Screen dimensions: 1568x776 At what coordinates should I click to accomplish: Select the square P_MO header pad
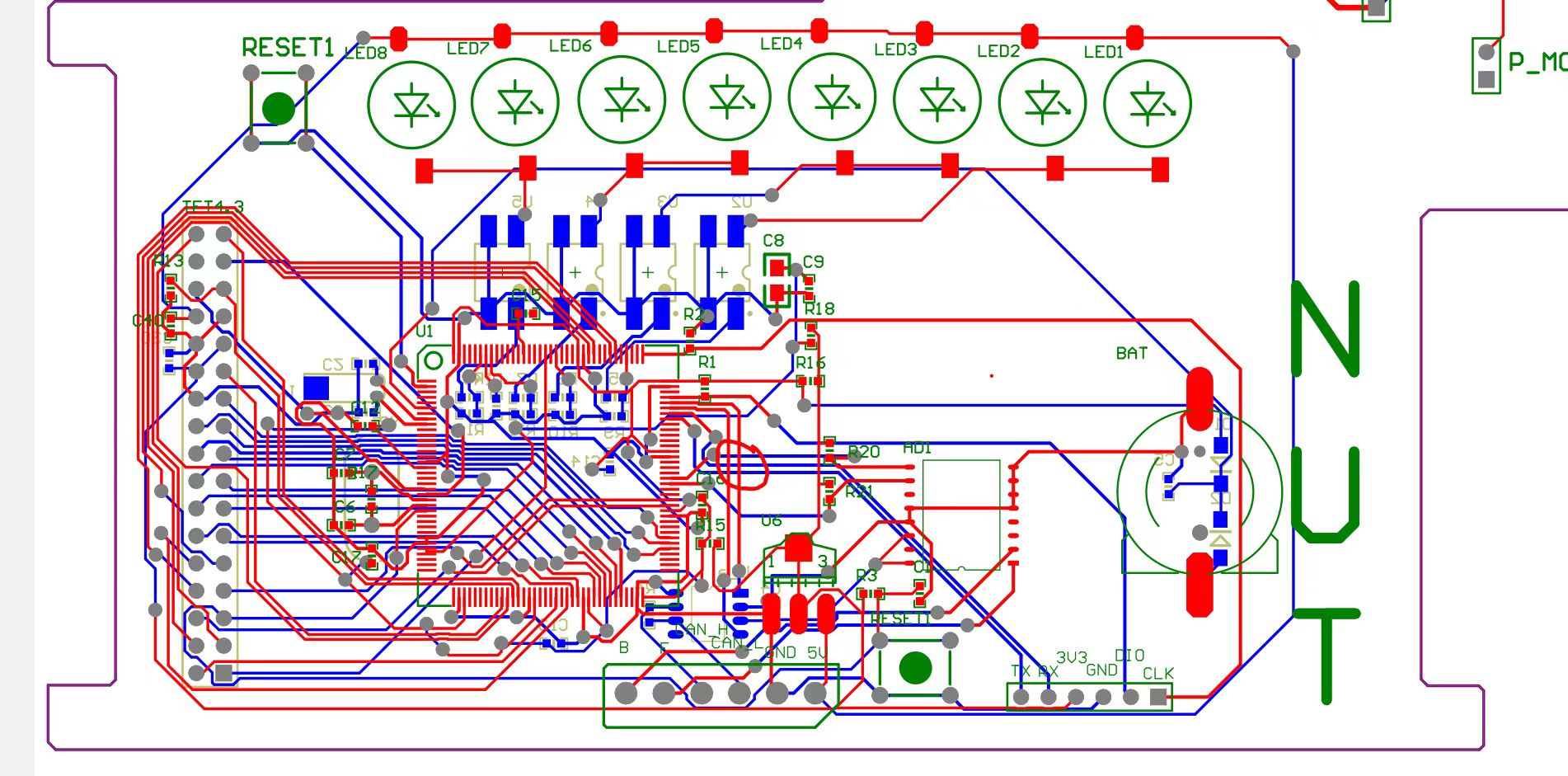pos(1486,79)
